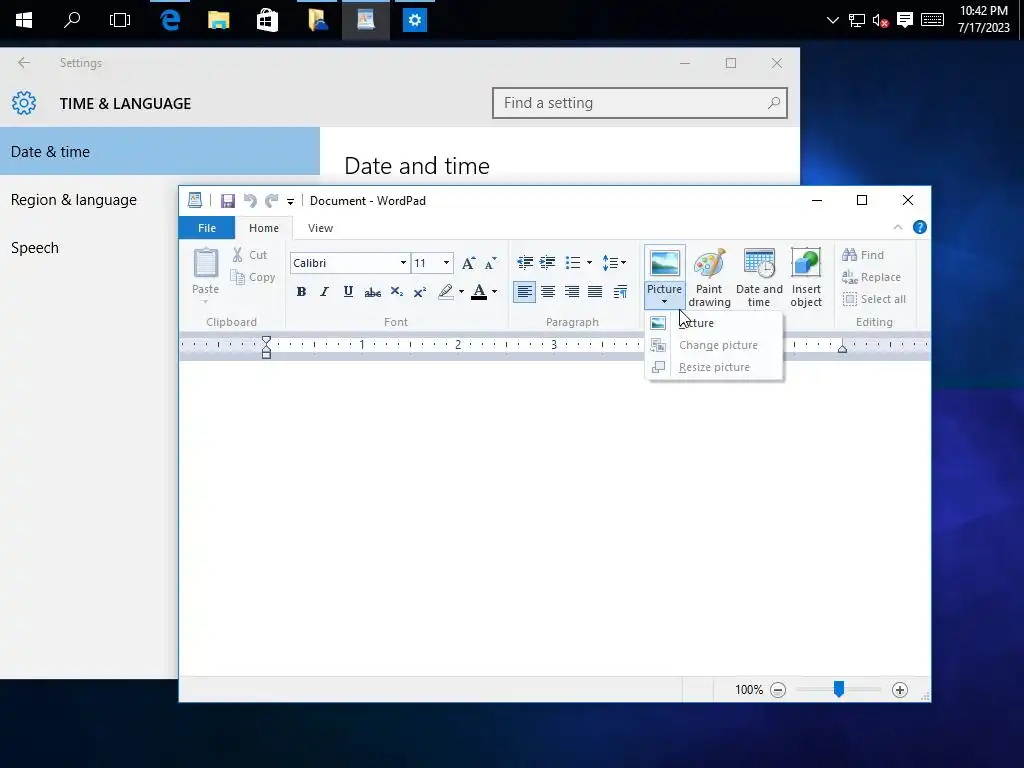
Task: Open the font color dropdown arrow
Action: [494, 292]
